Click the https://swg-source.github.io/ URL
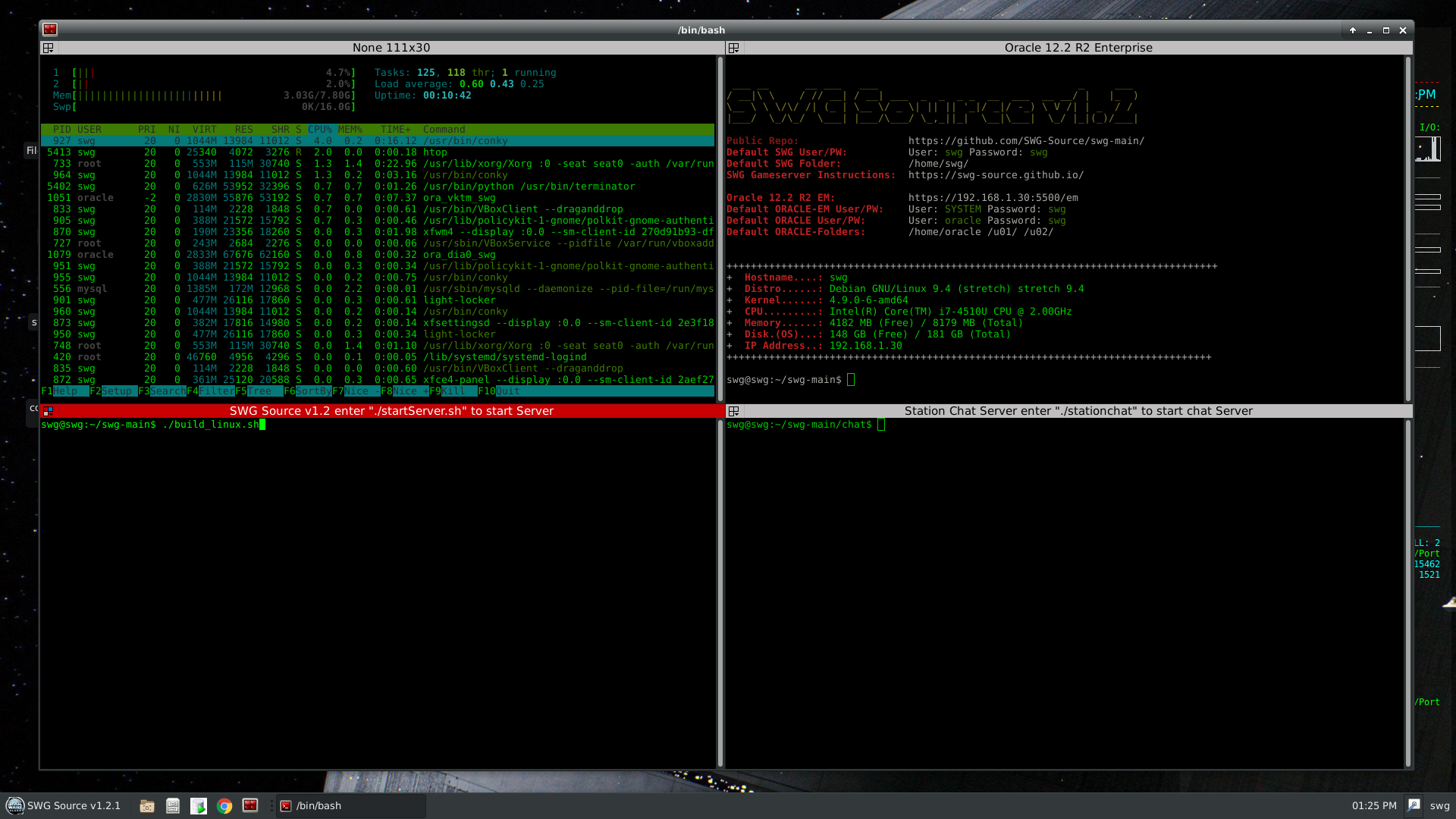 coord(996,175)
